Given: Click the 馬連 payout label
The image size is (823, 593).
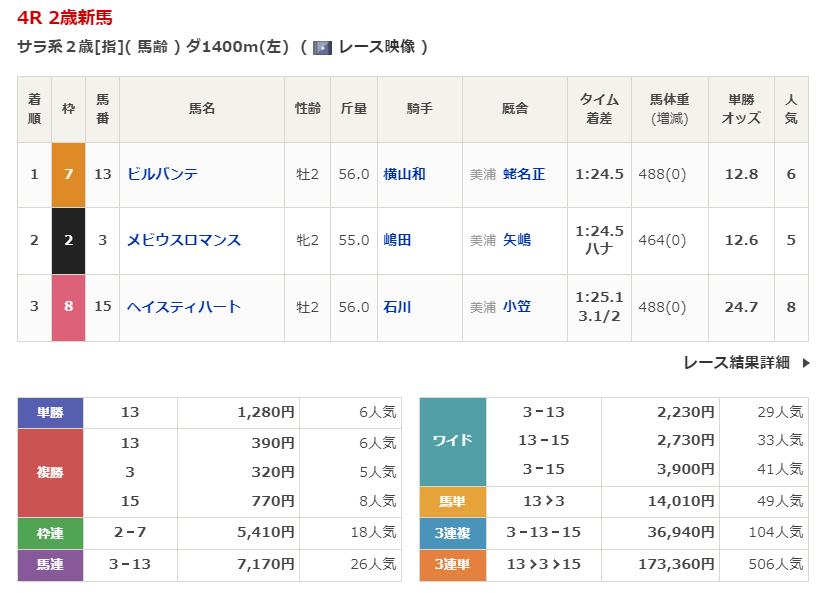Looking at the screenshot, I should pos(50,565).
